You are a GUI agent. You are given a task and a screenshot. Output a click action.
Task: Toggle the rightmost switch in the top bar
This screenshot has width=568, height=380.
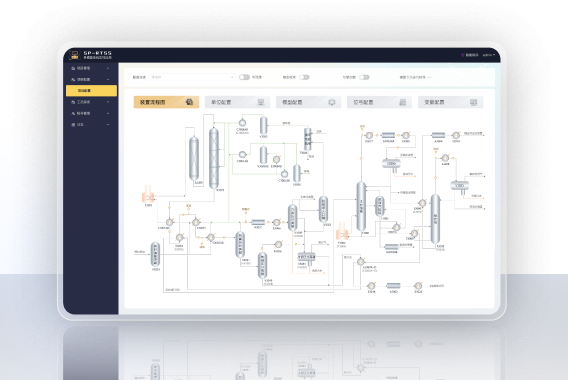364,77
